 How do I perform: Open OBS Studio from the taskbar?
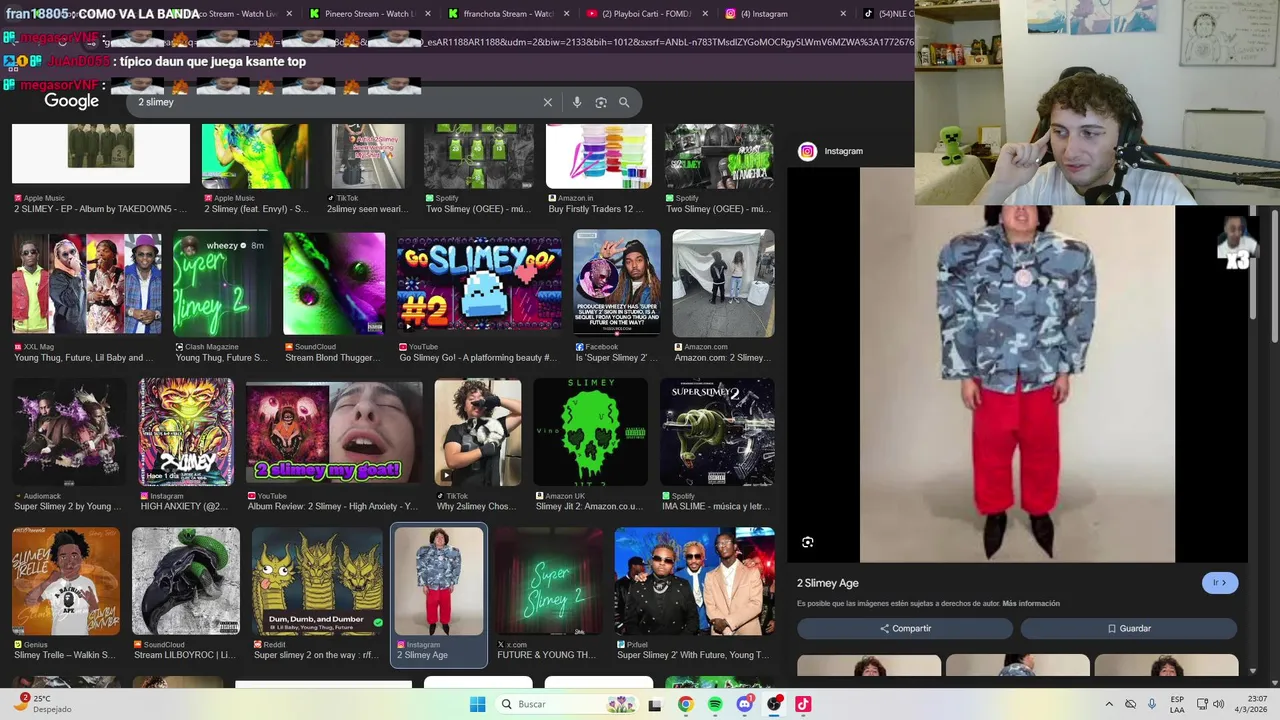click(x=774, y=704)
